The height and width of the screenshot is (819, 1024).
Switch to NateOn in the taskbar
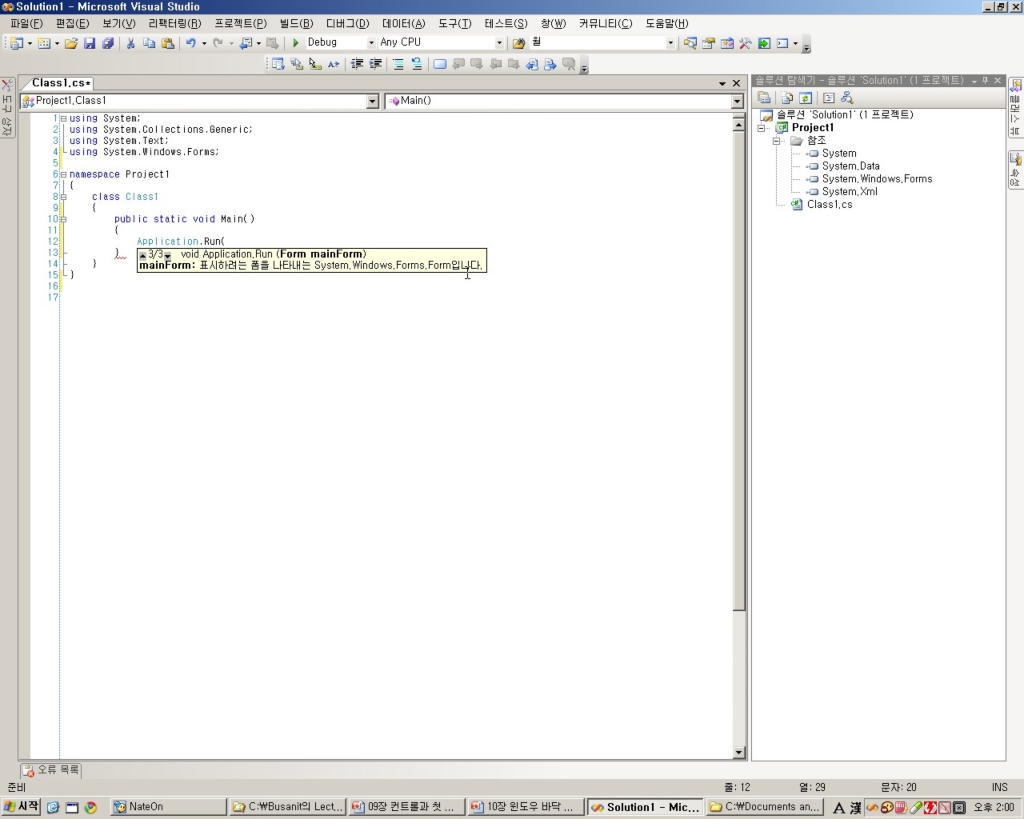[x=168, y=807]
